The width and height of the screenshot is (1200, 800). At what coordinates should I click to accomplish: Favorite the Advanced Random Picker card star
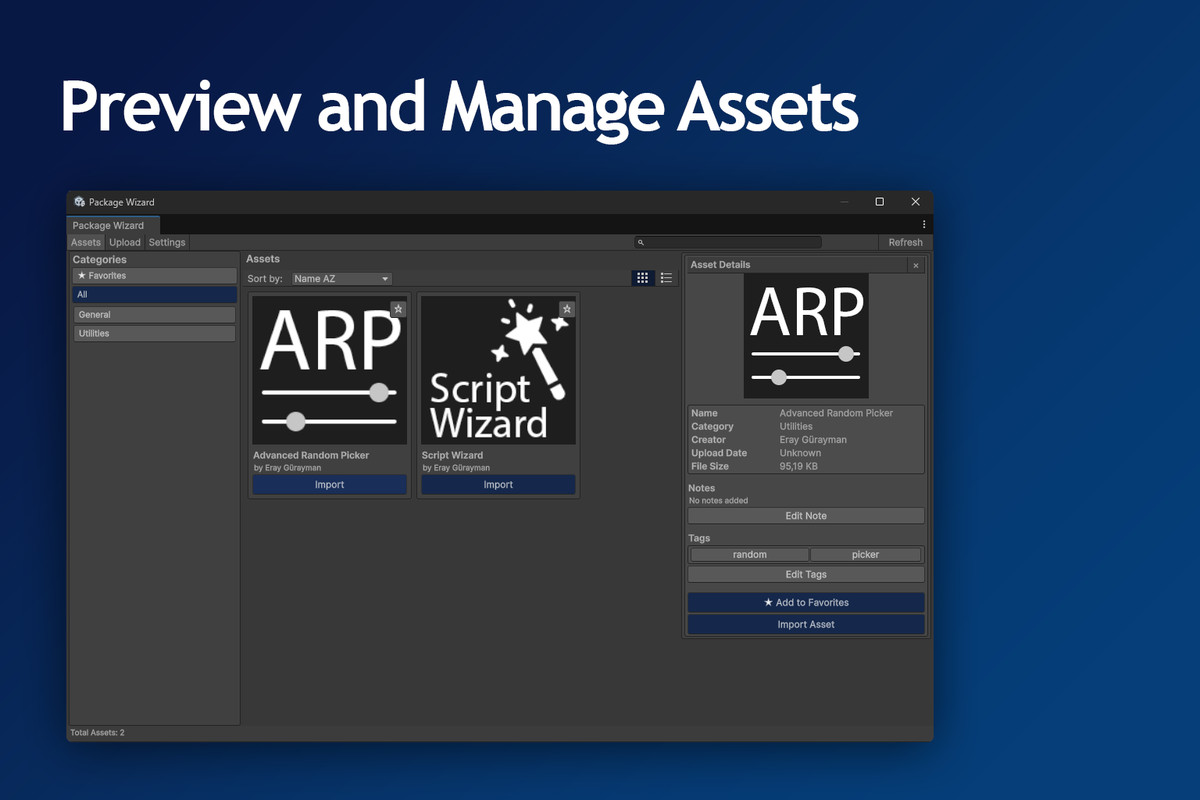pos(398,309)
